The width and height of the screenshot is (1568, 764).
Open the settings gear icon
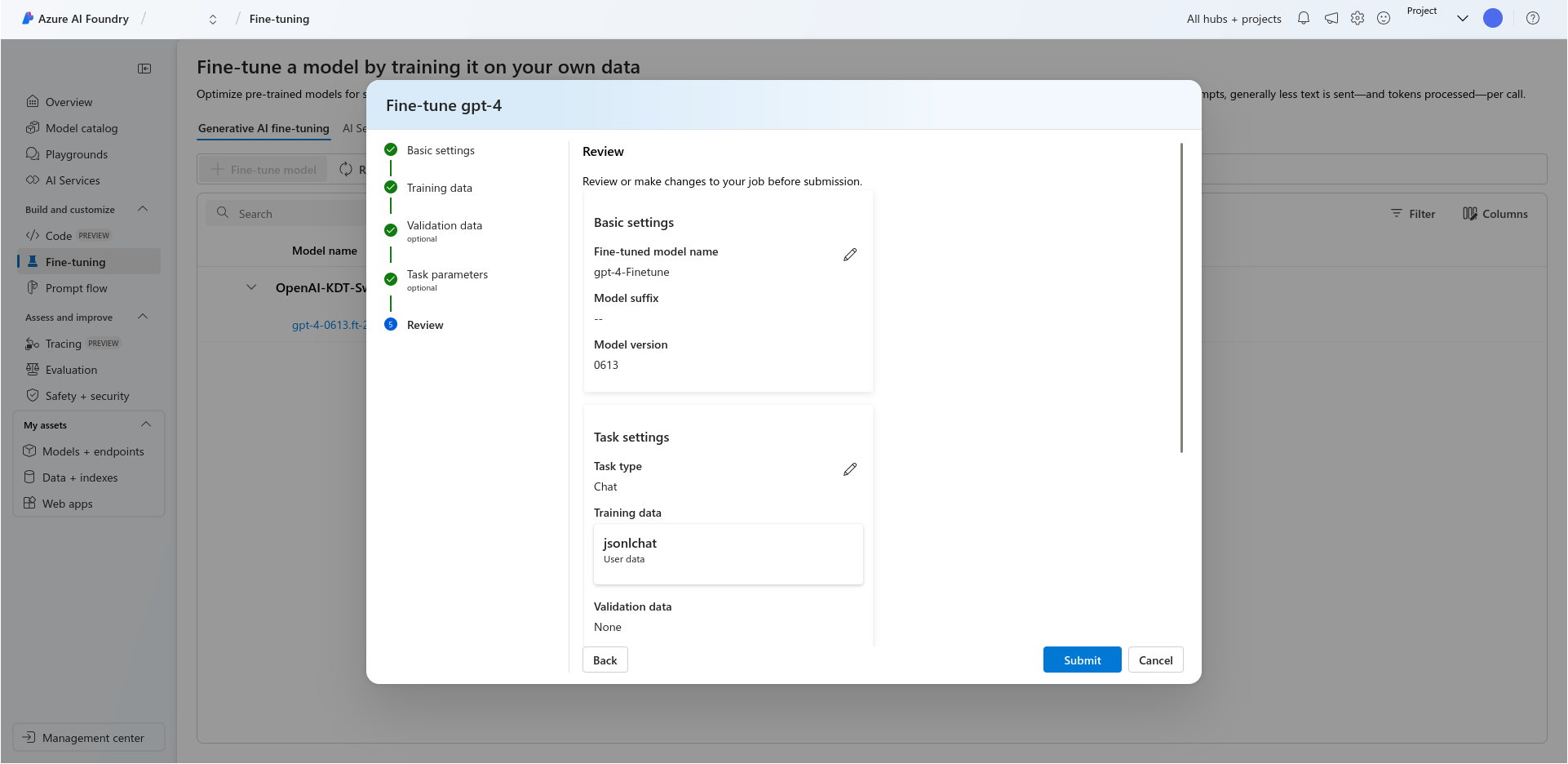(x=1358, y=18)
